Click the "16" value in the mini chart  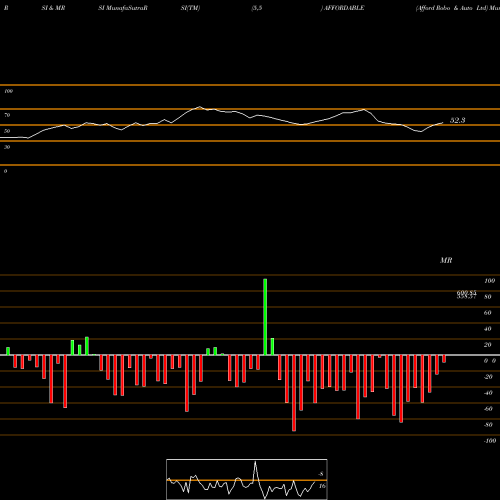322,486
